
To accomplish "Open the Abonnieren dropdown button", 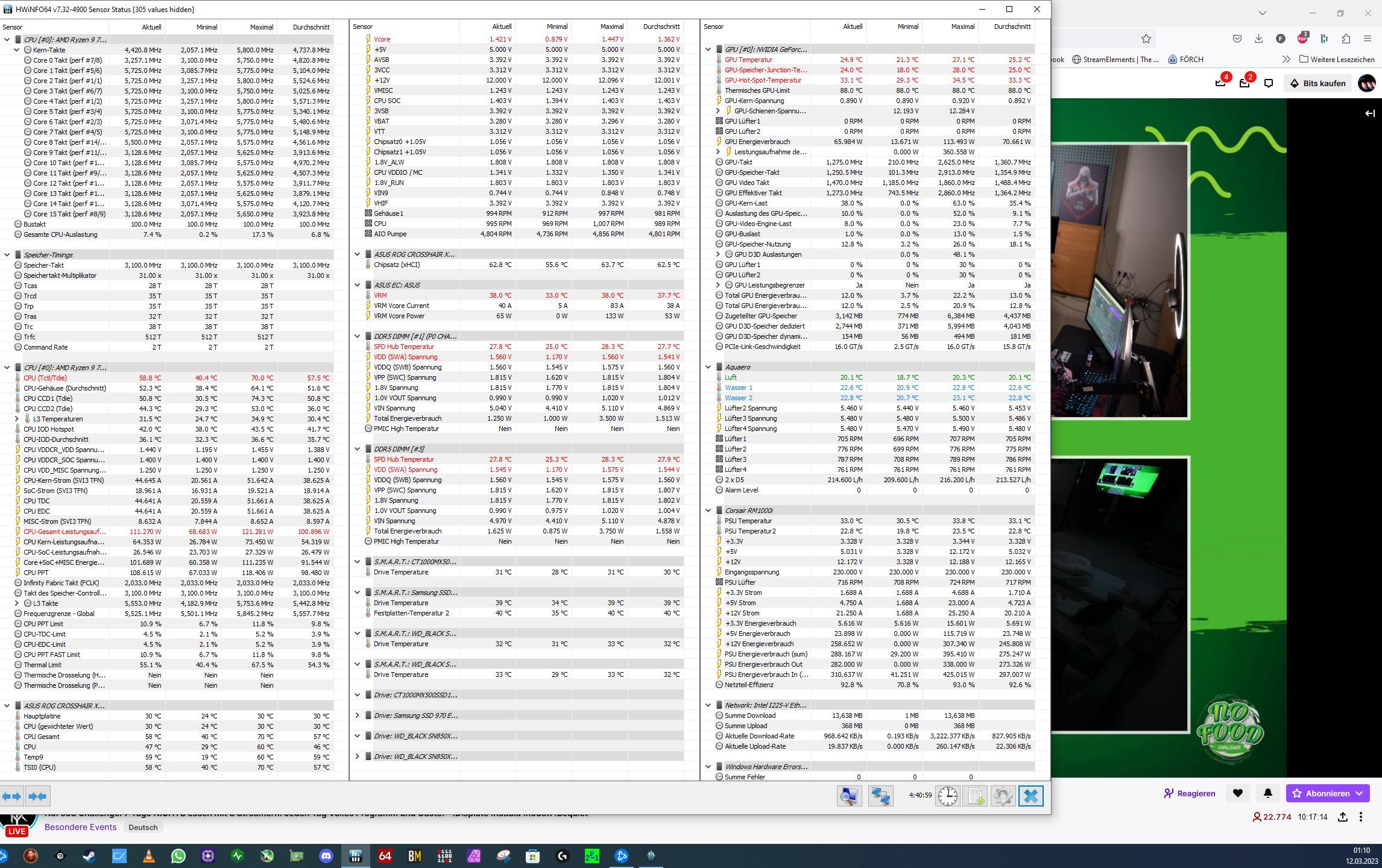I will pyautogui.click(x=1327, y=793).
